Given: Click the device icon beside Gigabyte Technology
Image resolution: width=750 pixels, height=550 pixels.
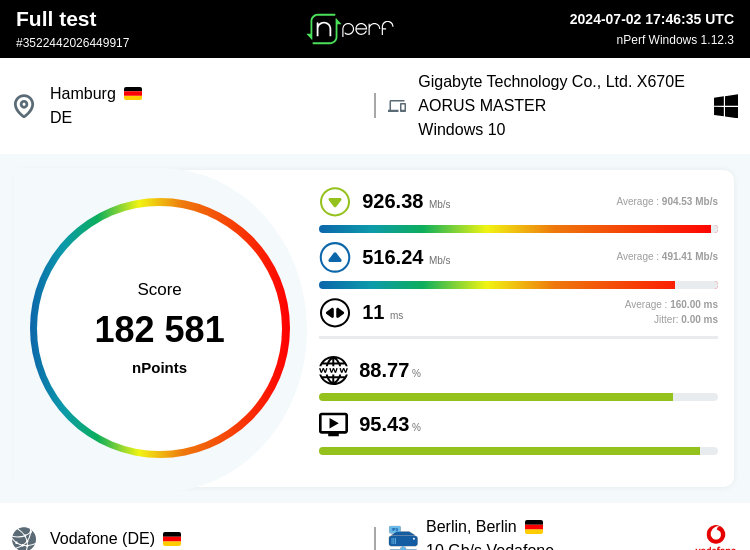Looking at the screenshot, I should 397,106.
